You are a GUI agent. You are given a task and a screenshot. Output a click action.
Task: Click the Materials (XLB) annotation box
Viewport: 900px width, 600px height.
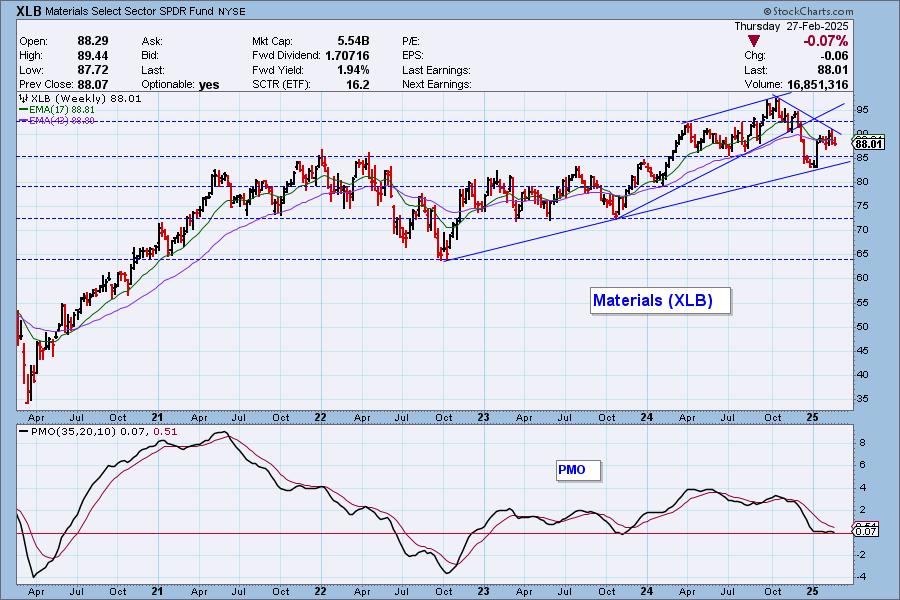tap(660, 300)
